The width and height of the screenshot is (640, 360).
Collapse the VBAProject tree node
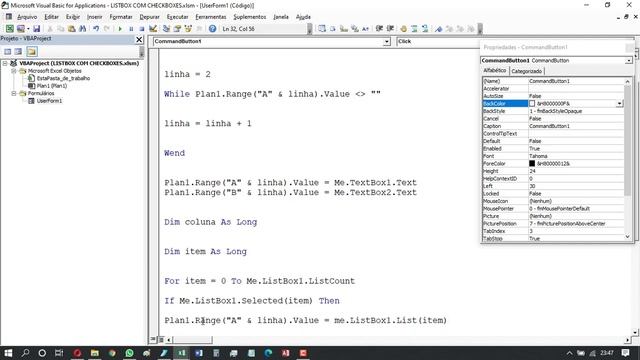pos(5,63)
